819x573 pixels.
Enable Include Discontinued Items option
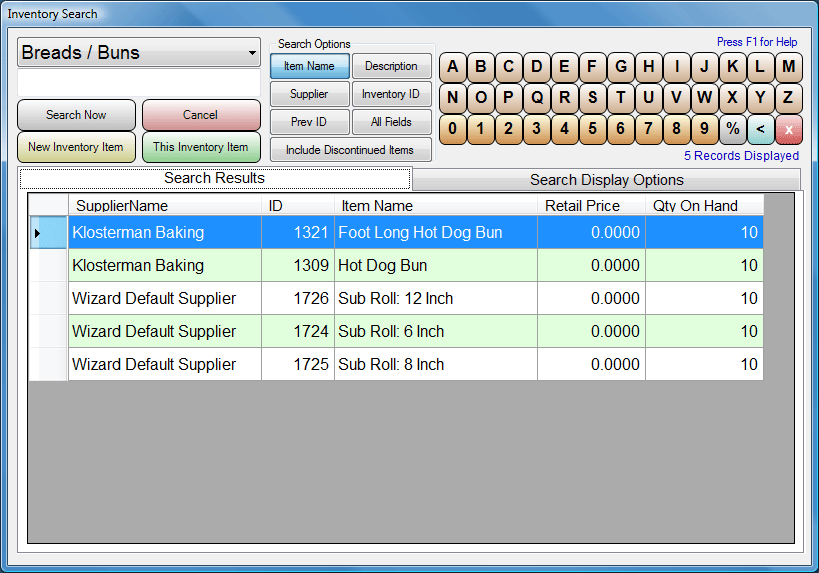point(350,150)
